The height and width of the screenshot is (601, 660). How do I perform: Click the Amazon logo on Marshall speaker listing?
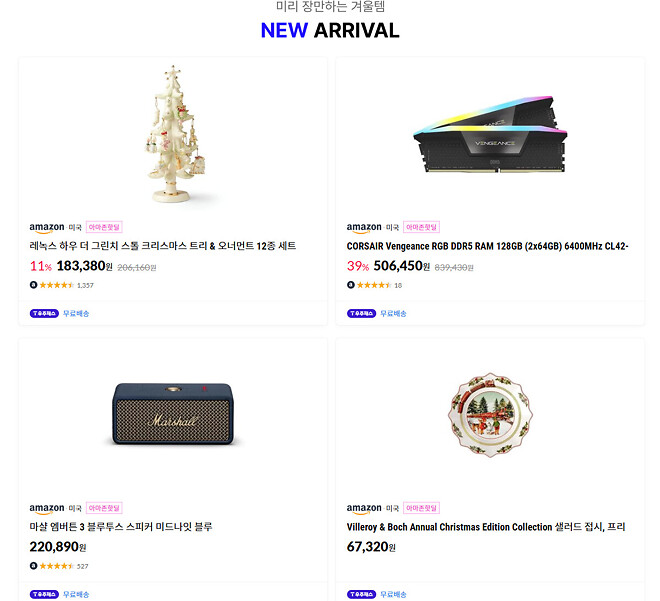coord(47,508)
